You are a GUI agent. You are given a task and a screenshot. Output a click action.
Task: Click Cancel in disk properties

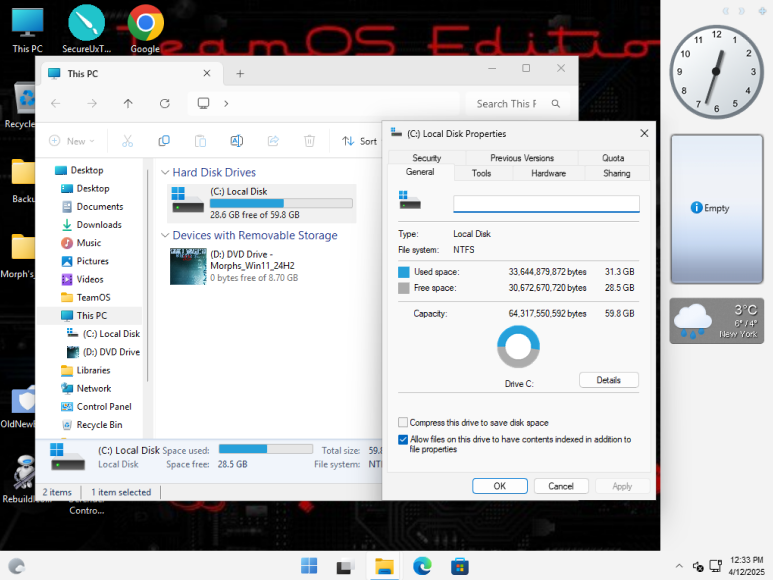coord(561,486)
